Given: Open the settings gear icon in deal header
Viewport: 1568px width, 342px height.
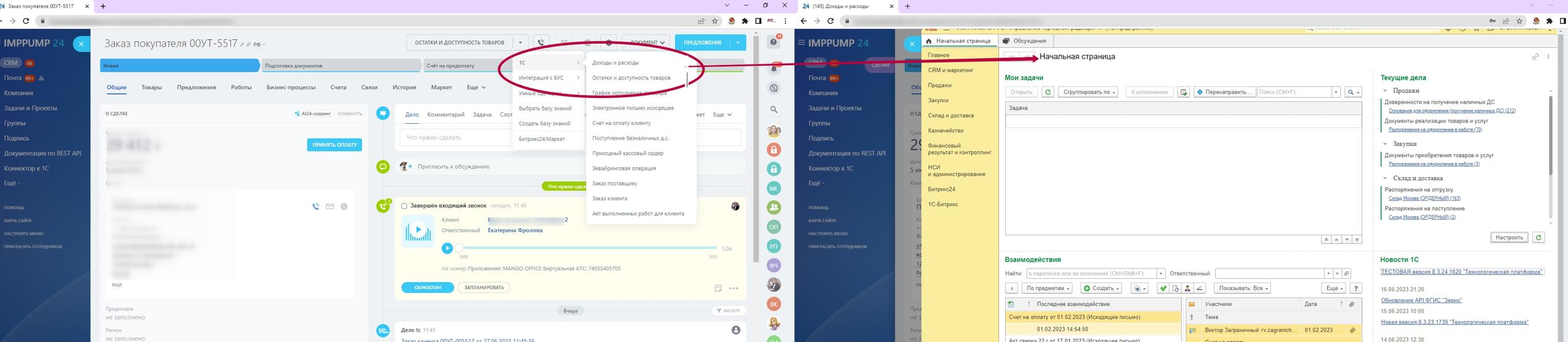Looking at the screenshot, I should (608, 43).
